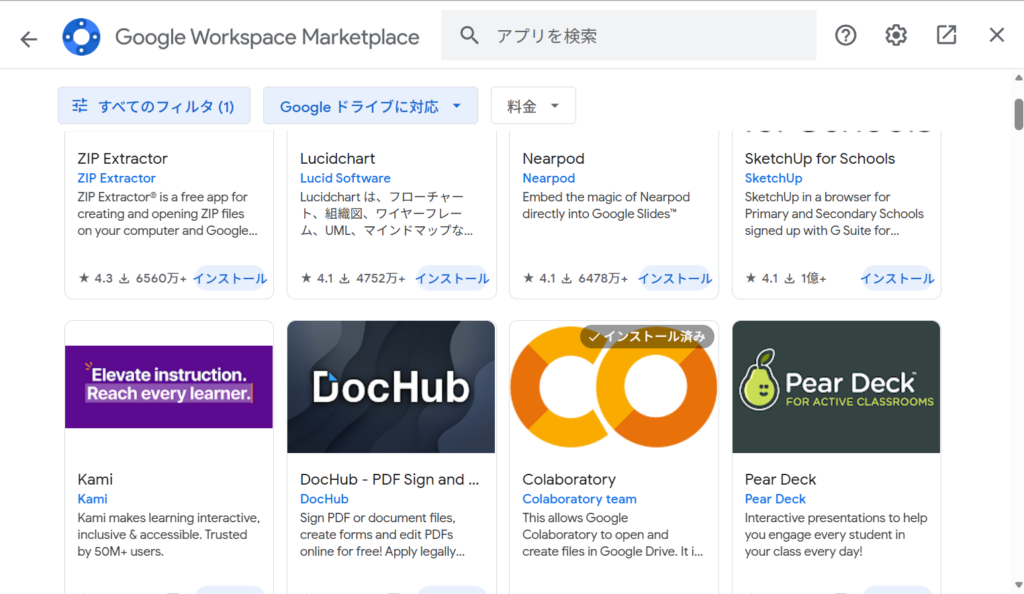Click the Google Workspace Marketplace logo
Screen dimensions: 1024x594
(x=81, y=37)
